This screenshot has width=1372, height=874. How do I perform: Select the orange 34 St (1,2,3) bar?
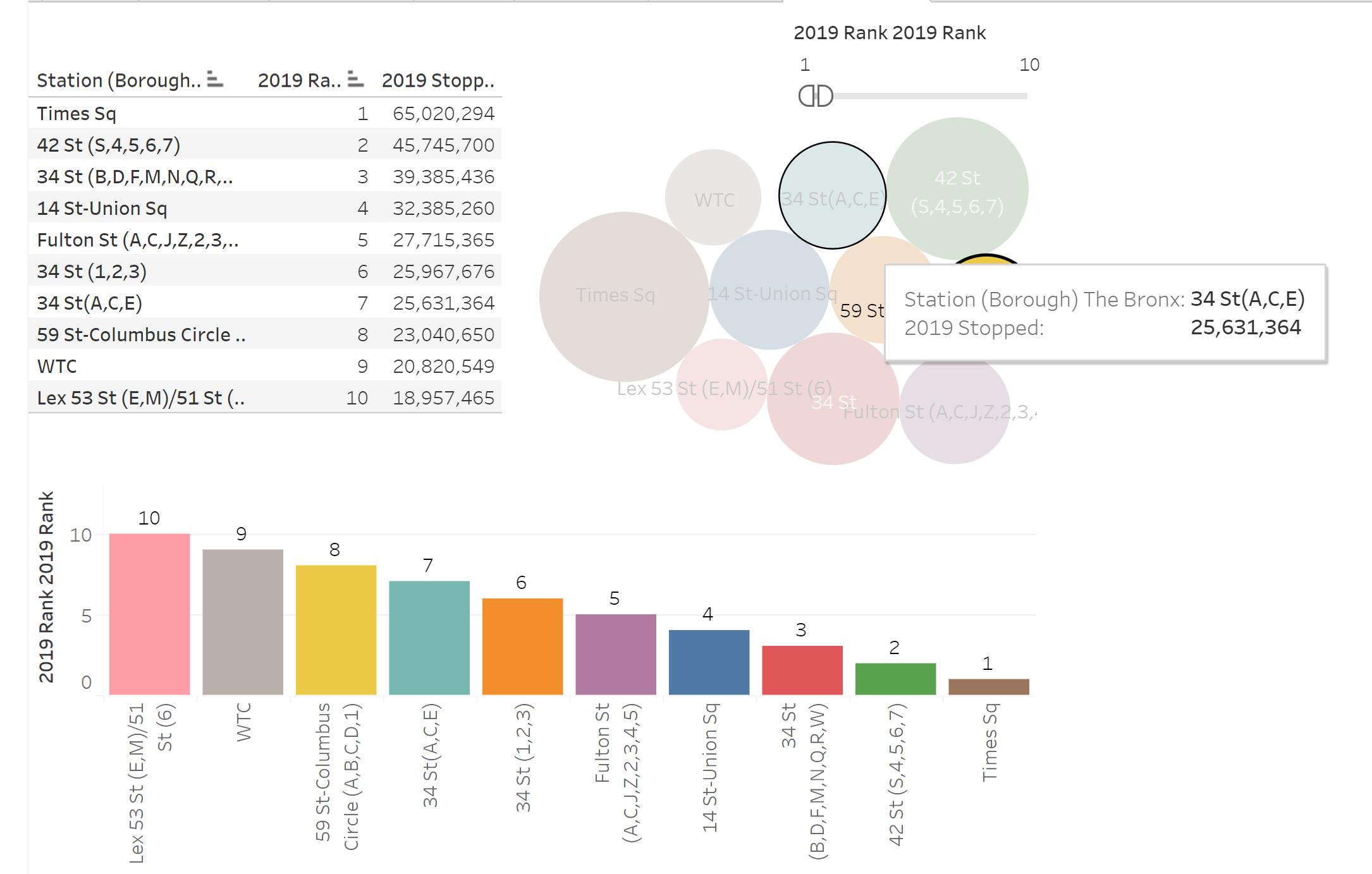522,646
